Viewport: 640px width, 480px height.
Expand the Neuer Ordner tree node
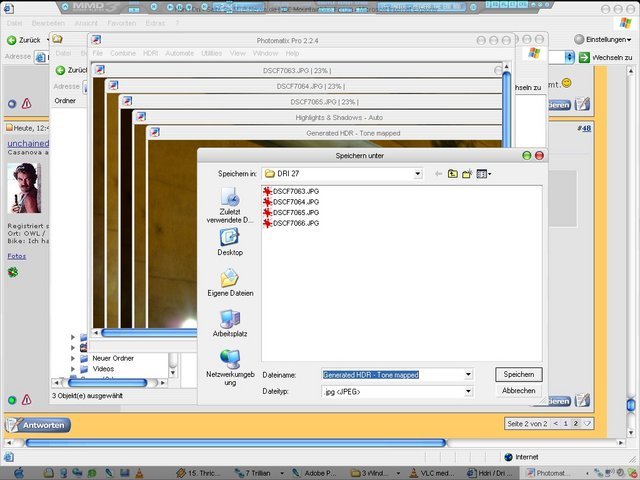click(x=73, y=358)
